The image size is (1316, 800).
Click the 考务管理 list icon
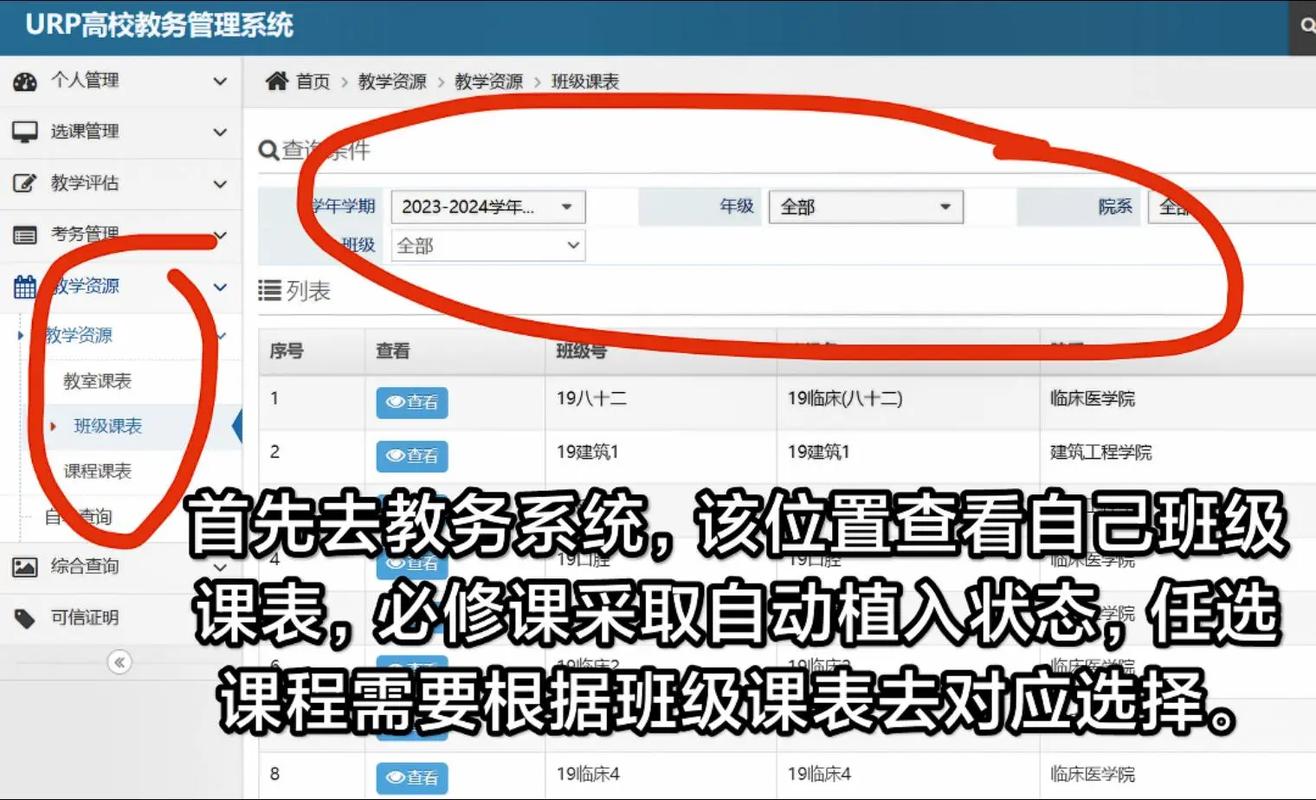pyautogui.click(x=25, y=235)
